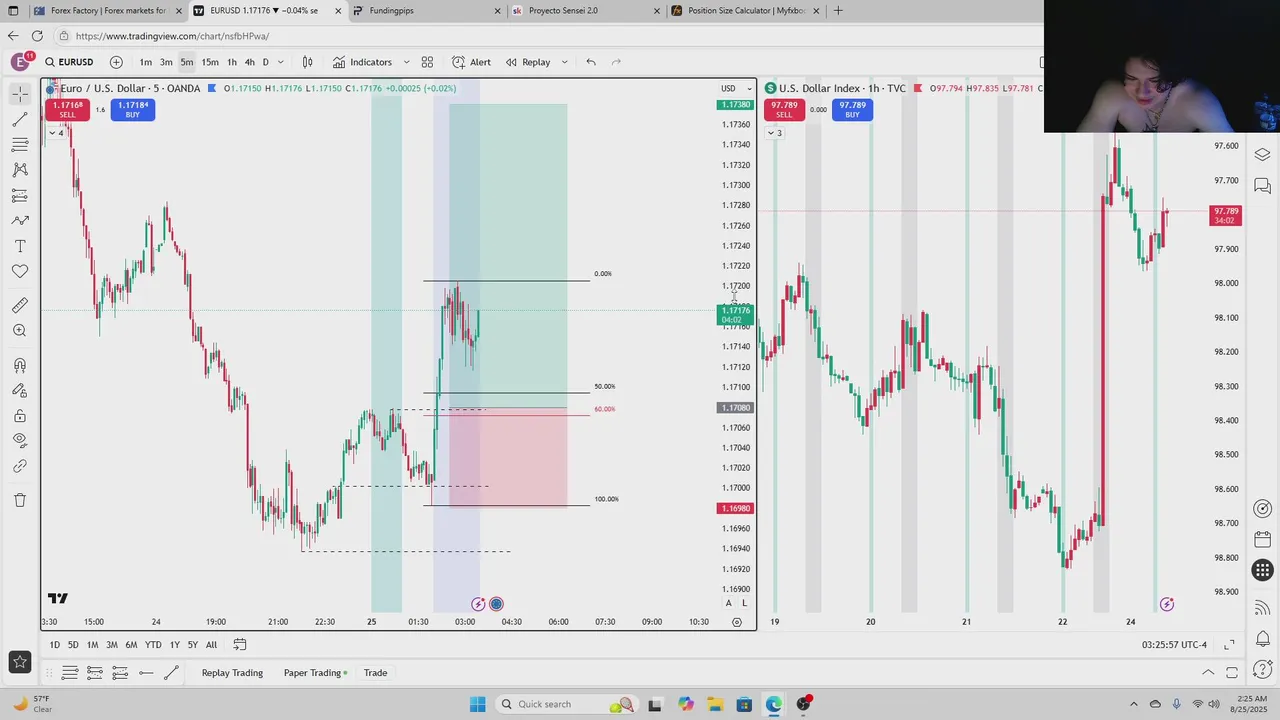This screenshot has height=720, width=1280.
Task: Undo the last chart action
Action: tap(591, 62)
